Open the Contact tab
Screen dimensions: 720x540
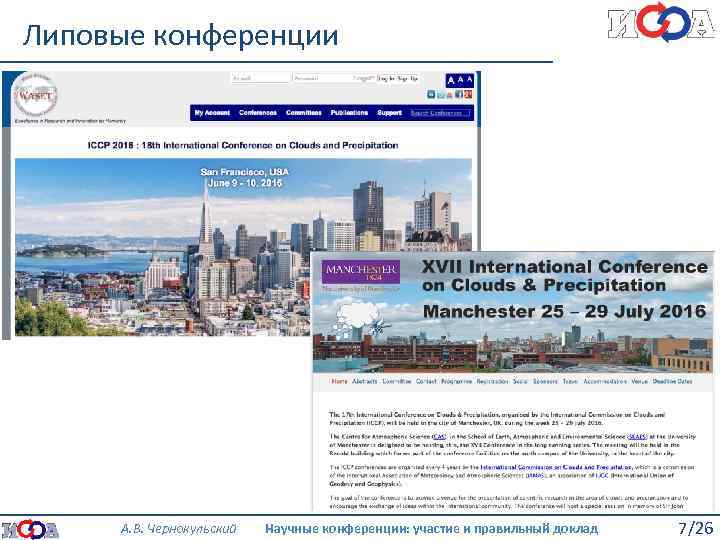point(426,381)
